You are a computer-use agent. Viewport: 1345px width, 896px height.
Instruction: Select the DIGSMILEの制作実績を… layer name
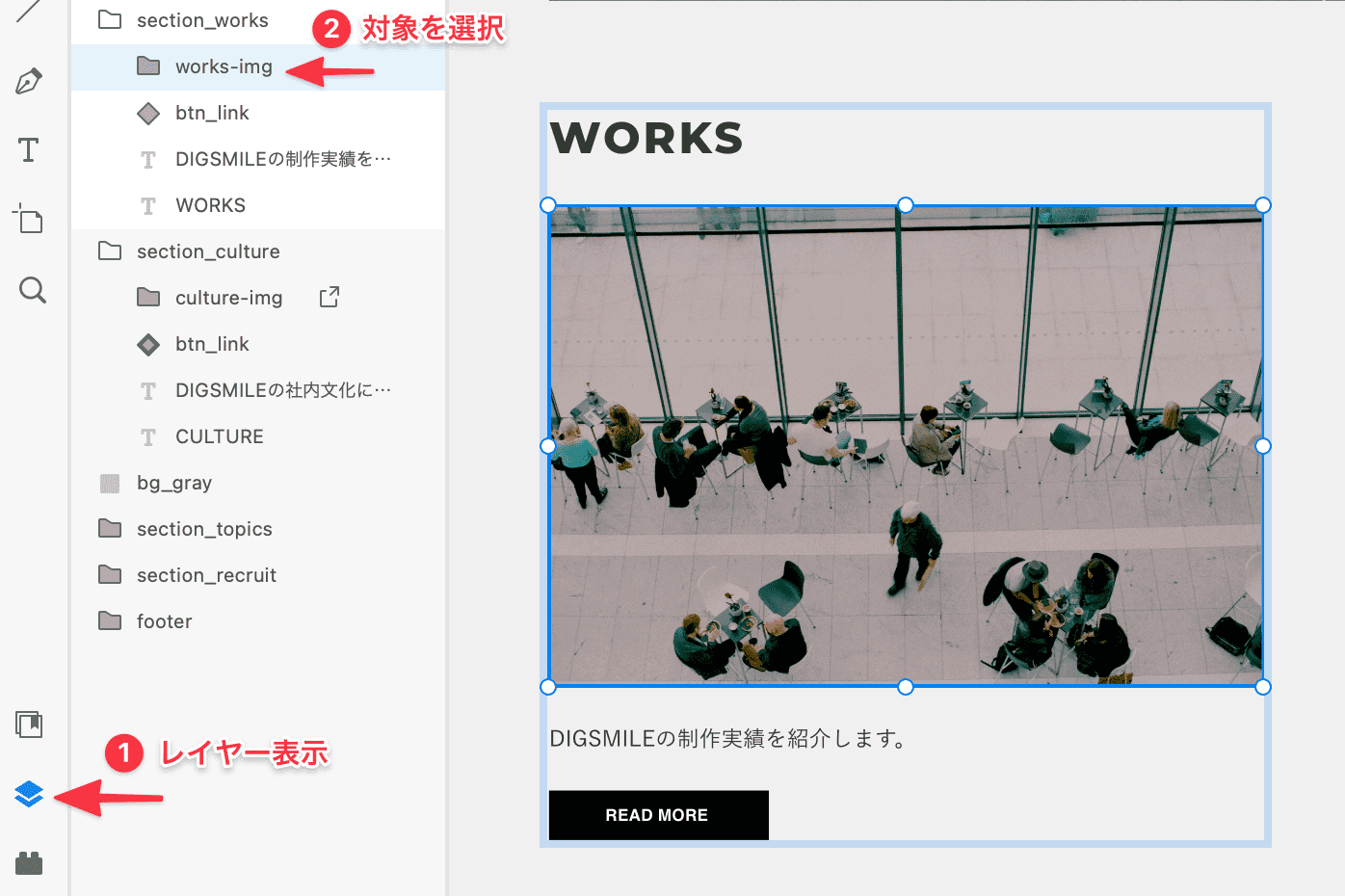coord(283,159)
